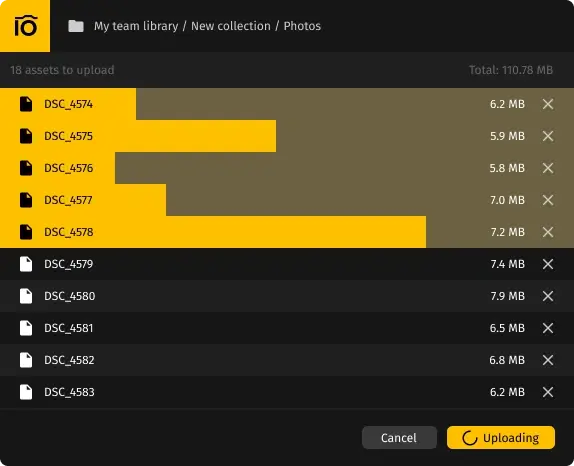Click the folder icon in the breadcrumb

[x=76, y=26]
